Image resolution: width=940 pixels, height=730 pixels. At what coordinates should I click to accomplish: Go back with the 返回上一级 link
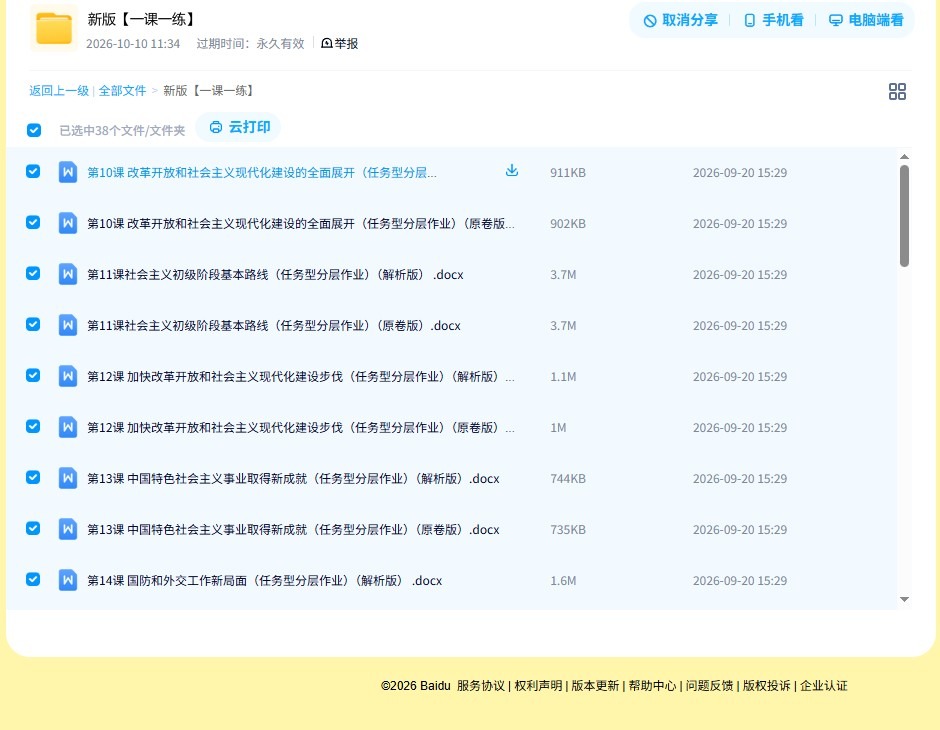click(x=59, y=91)
